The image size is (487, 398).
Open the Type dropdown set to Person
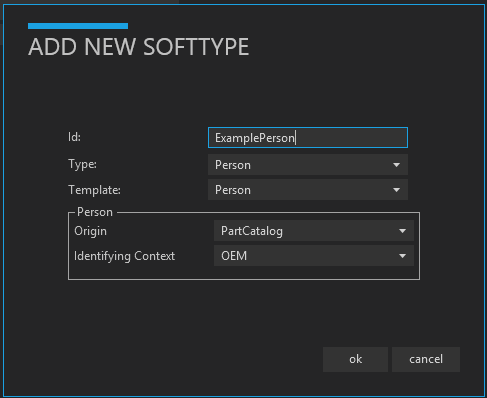click(308, 165)
